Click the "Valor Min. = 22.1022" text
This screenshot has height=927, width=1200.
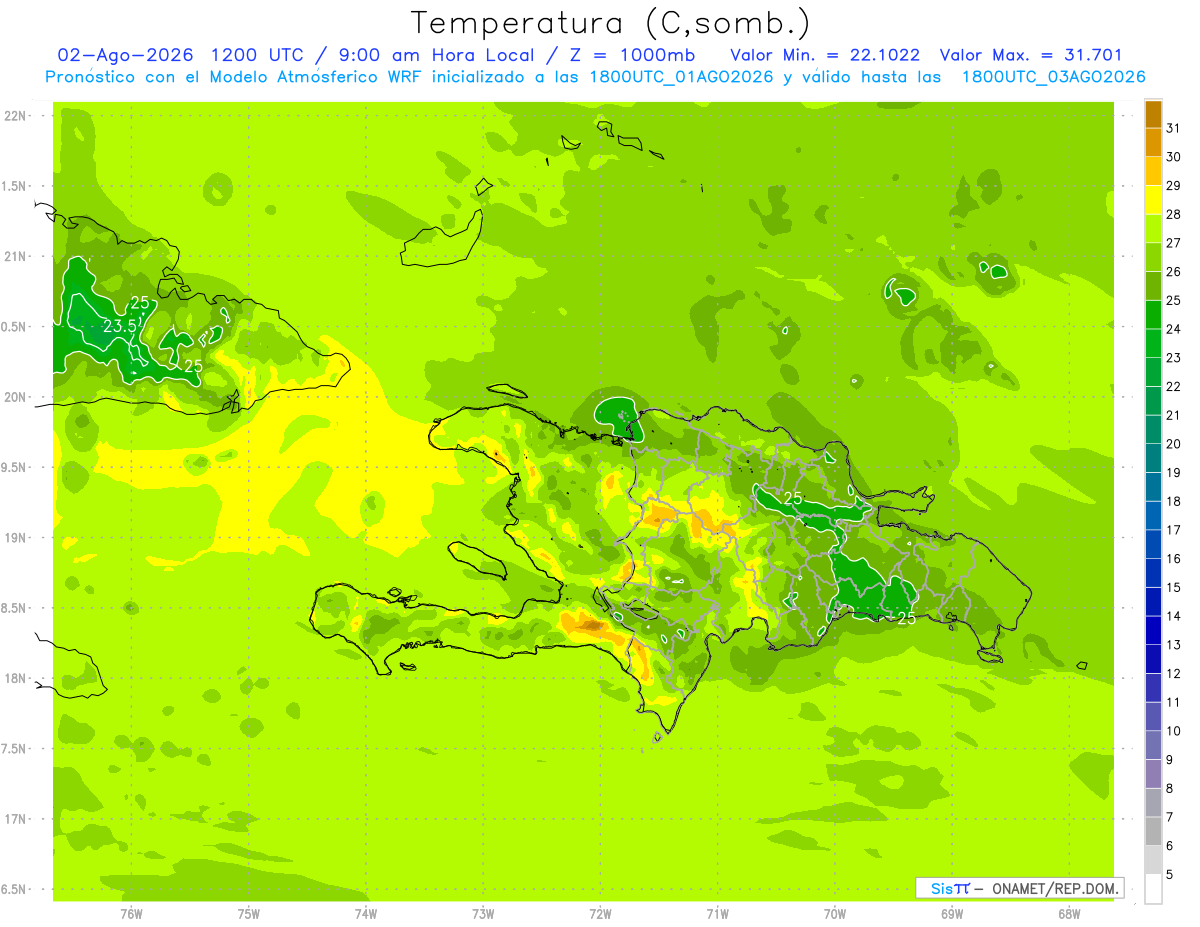pos(825,55)
